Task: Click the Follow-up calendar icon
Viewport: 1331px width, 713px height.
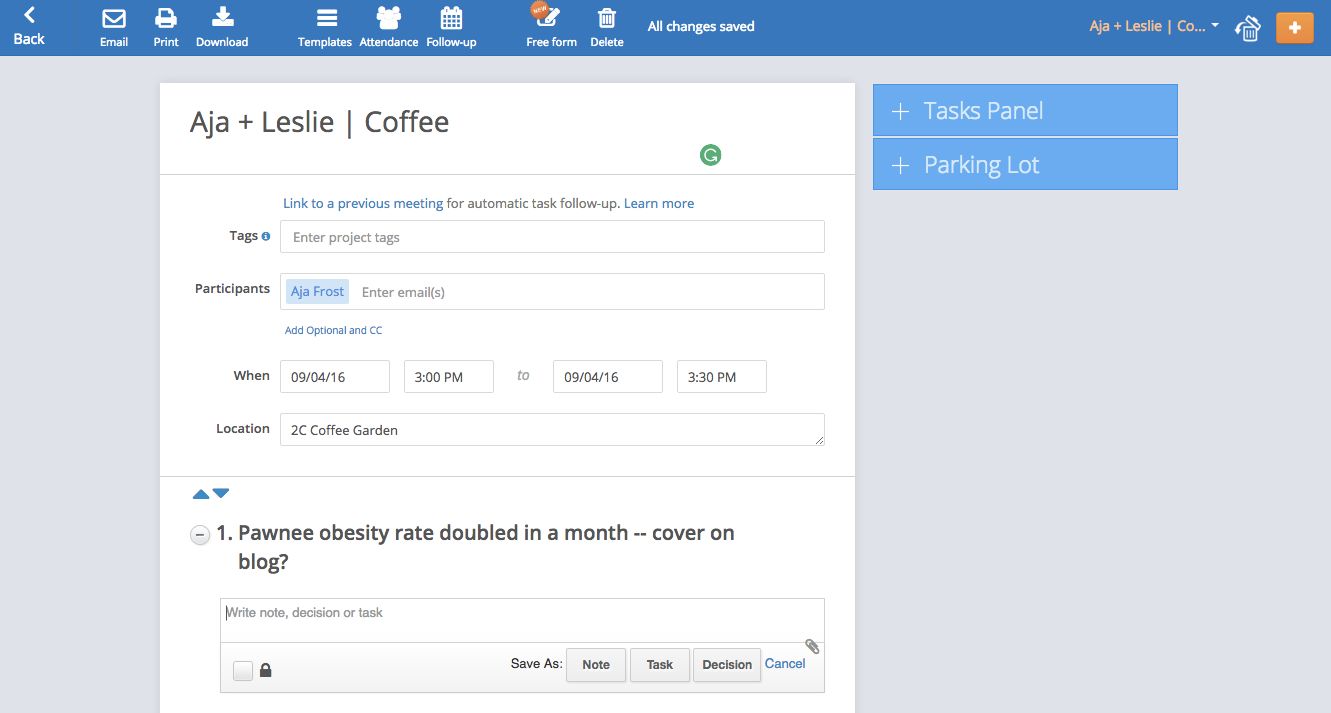Action: 451,18
